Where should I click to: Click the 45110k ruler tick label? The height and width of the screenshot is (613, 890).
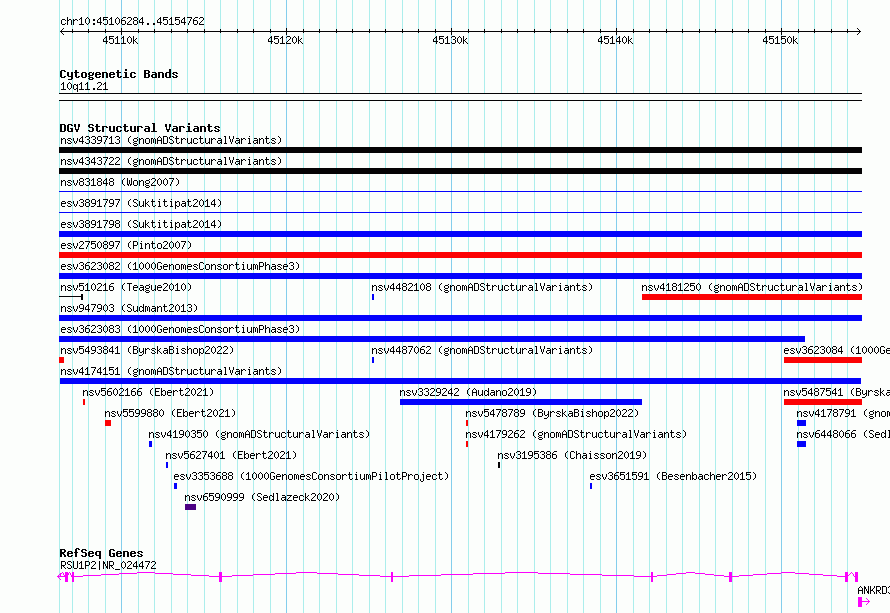(120, 40)
